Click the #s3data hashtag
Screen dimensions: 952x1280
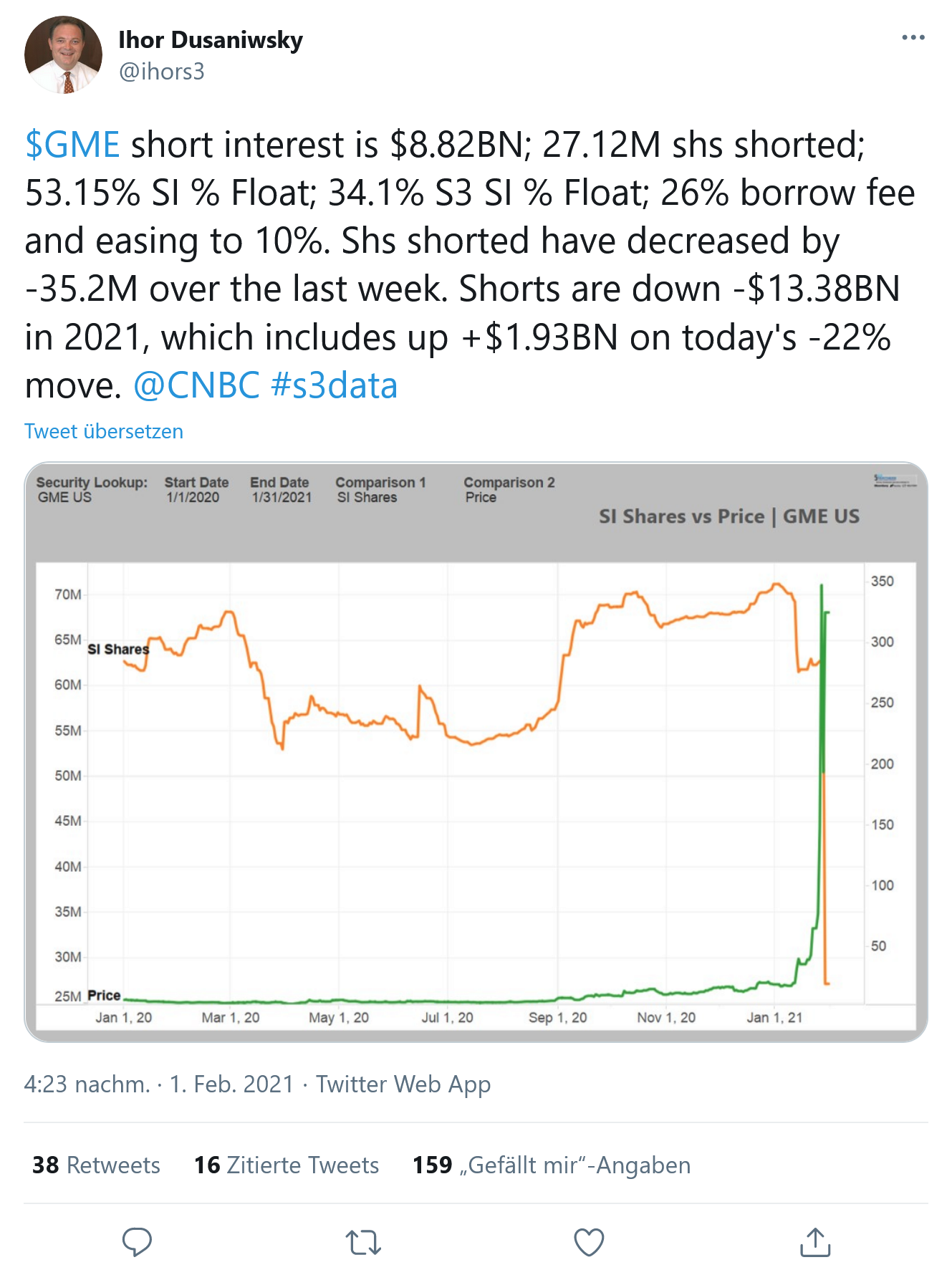pyautogui.click(x=335, y=385)
